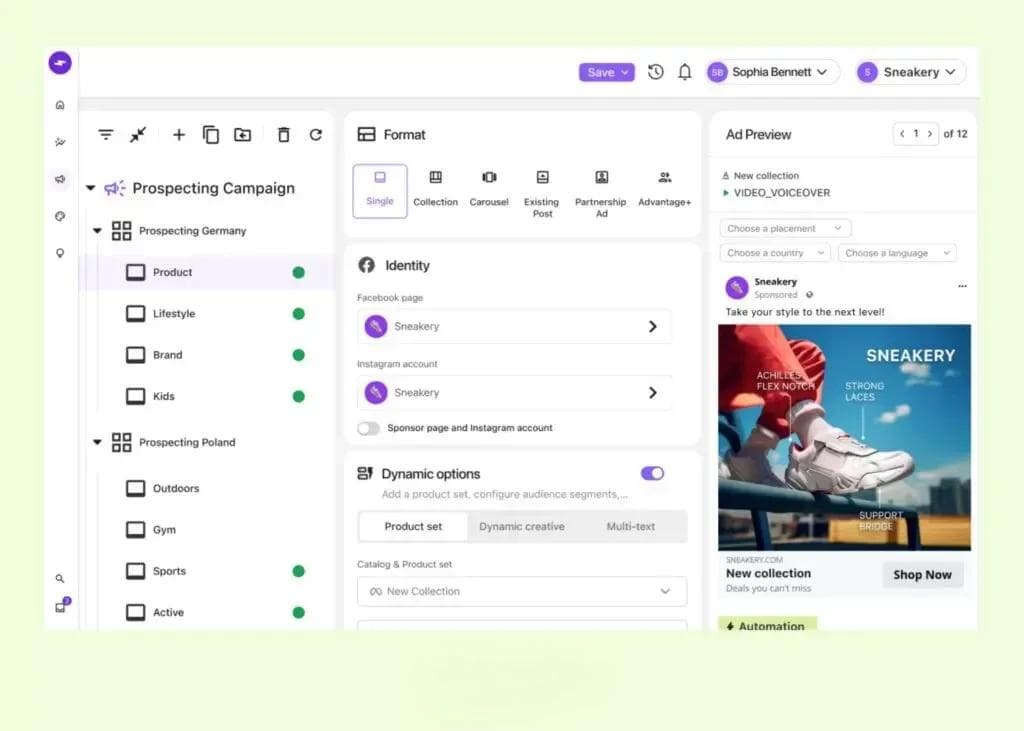This screenshot has height=731, width=1024.
Task: Select the Collection format
Action: click(x=435, y=190)
